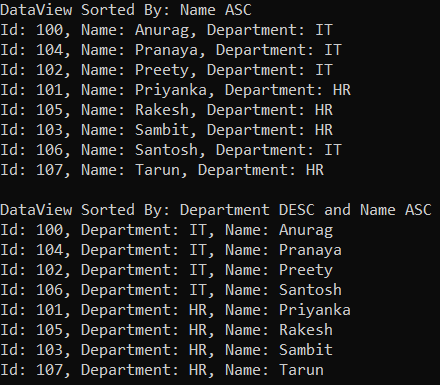Click line 'Department: IT, Name: Santosh'
The height and width of the screenshot is (385, 440).
[171, 290]
